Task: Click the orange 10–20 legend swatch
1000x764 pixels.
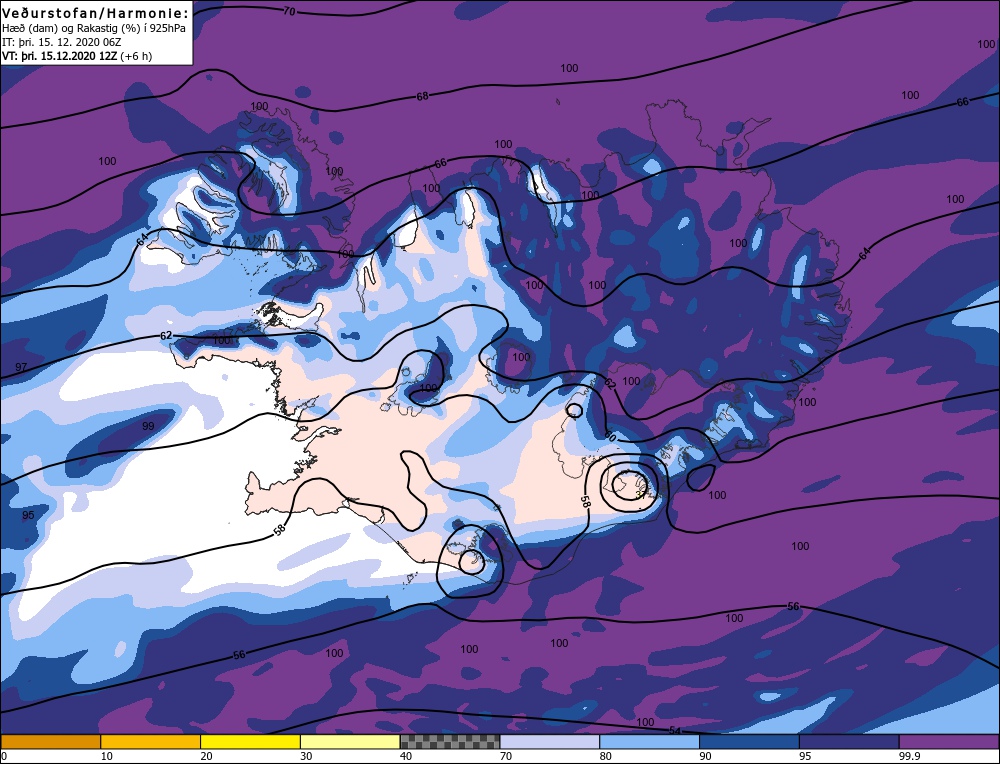Action: [151, 741]
